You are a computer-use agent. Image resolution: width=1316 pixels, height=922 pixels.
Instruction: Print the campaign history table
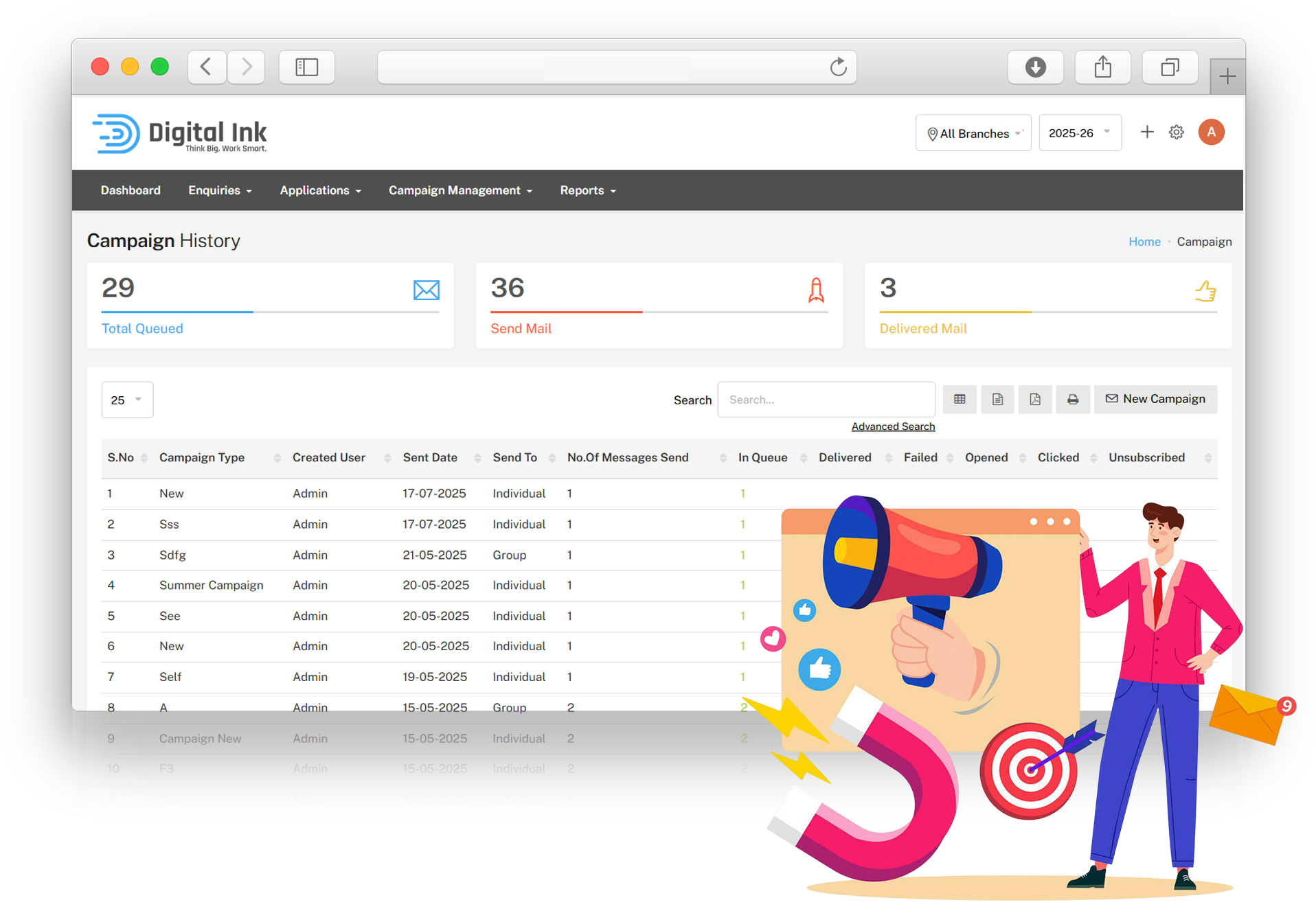(x=1072, y=400)
